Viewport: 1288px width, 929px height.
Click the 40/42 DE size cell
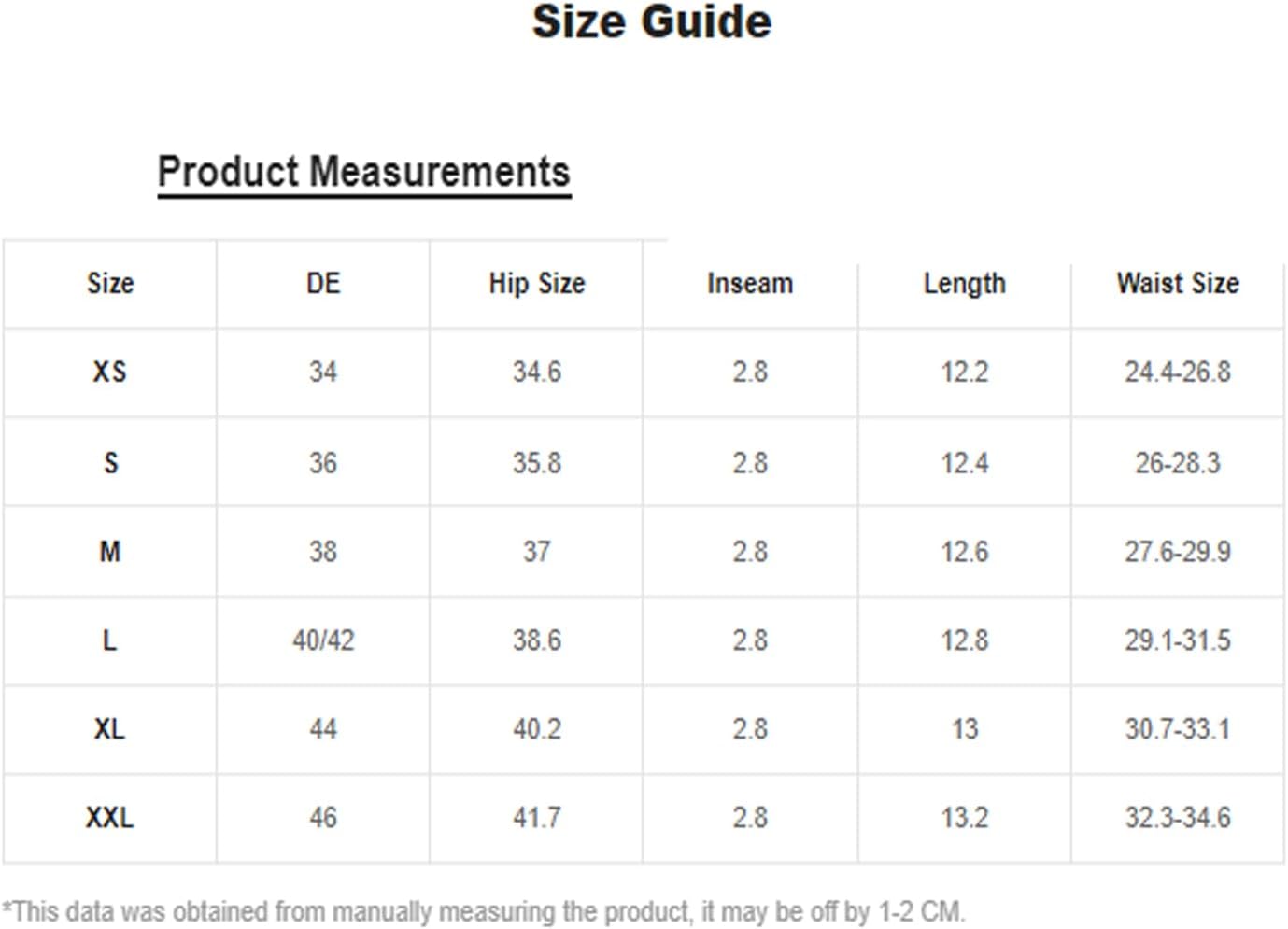pyautogui.click(x=323, y=640)
